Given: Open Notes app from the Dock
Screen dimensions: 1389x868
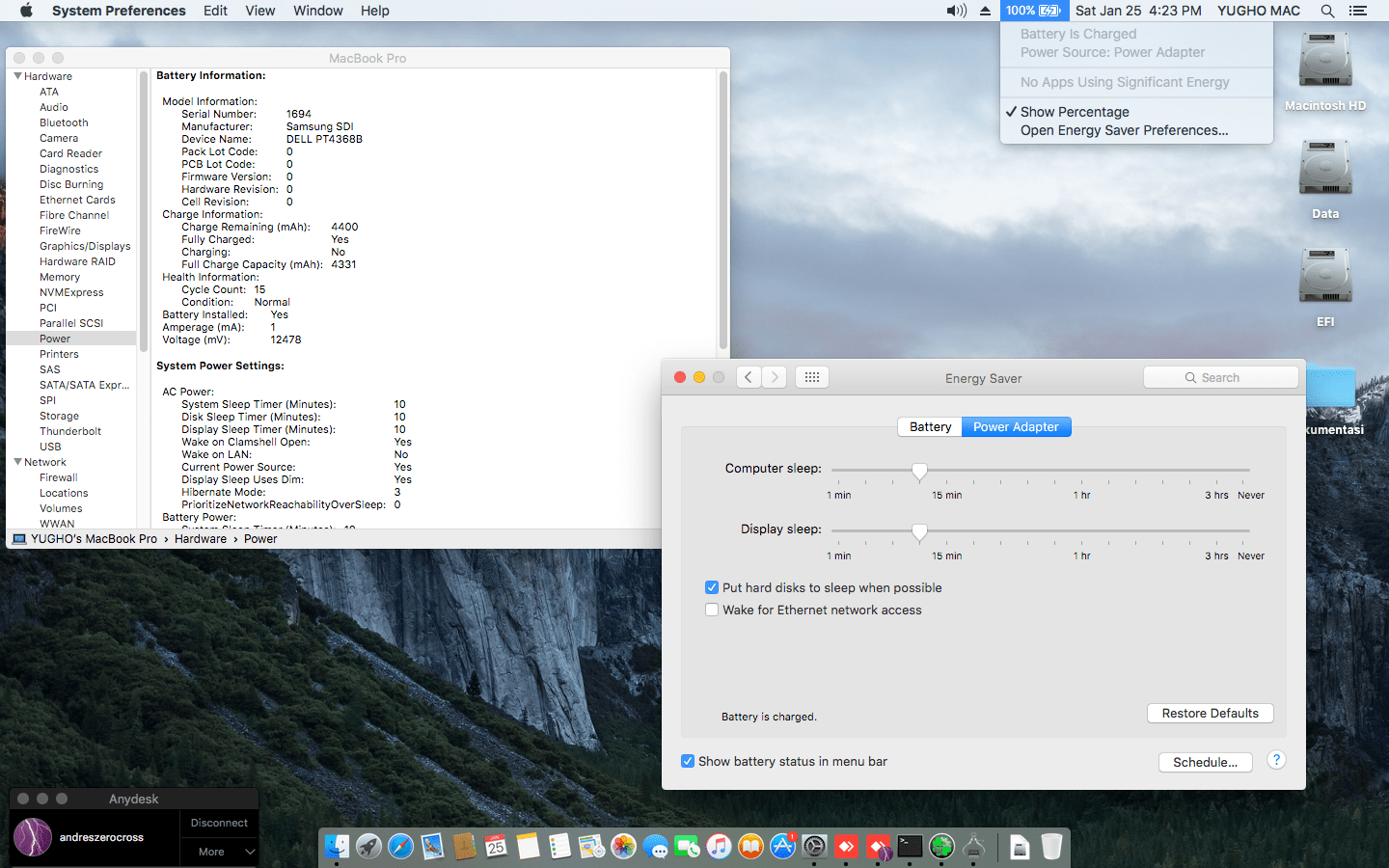Looking at the screenshot, I should (x=528, y=846).
